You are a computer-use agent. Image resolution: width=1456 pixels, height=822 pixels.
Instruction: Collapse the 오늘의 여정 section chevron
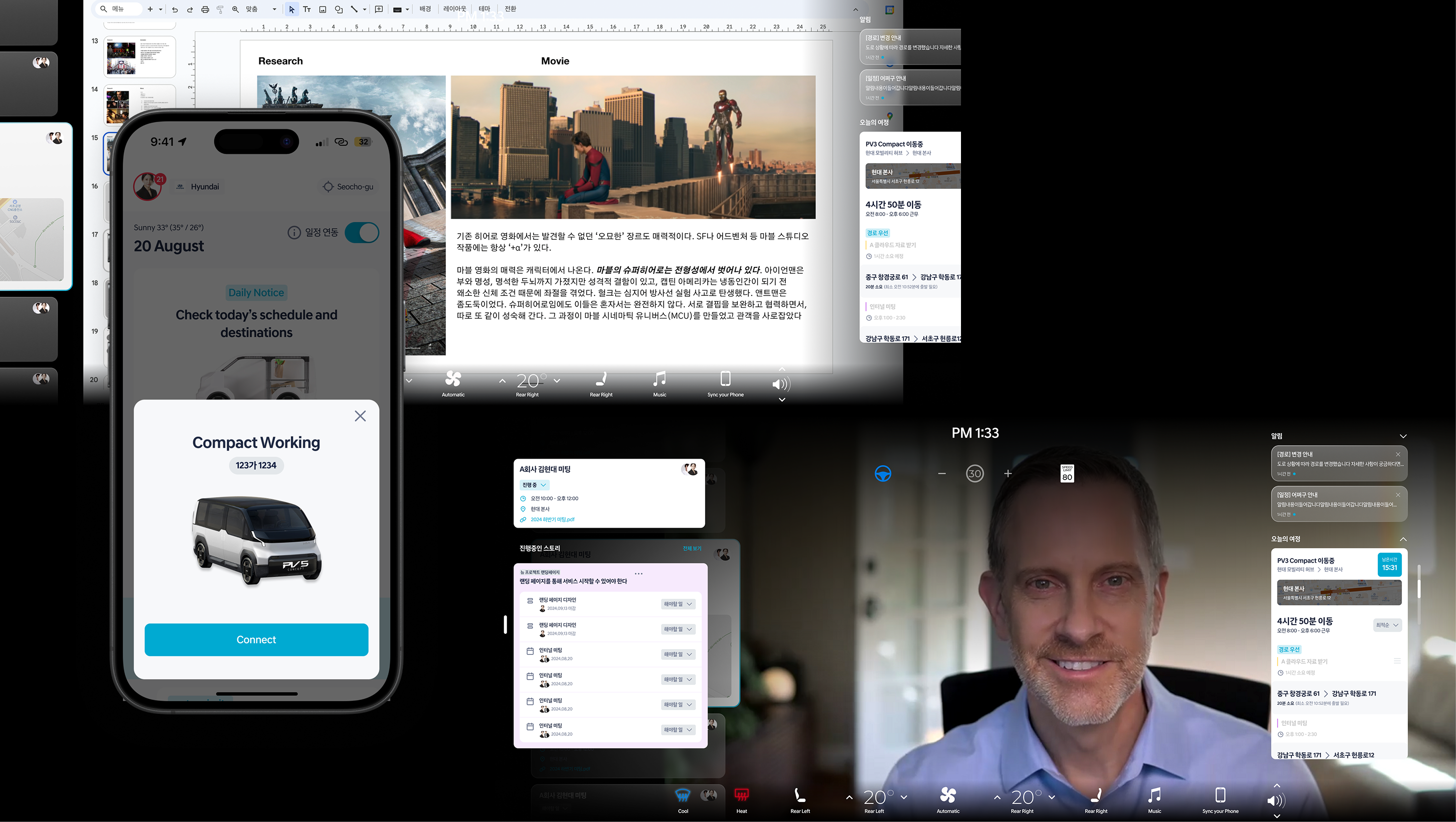pyautogui.click(x=1403, y=539)
